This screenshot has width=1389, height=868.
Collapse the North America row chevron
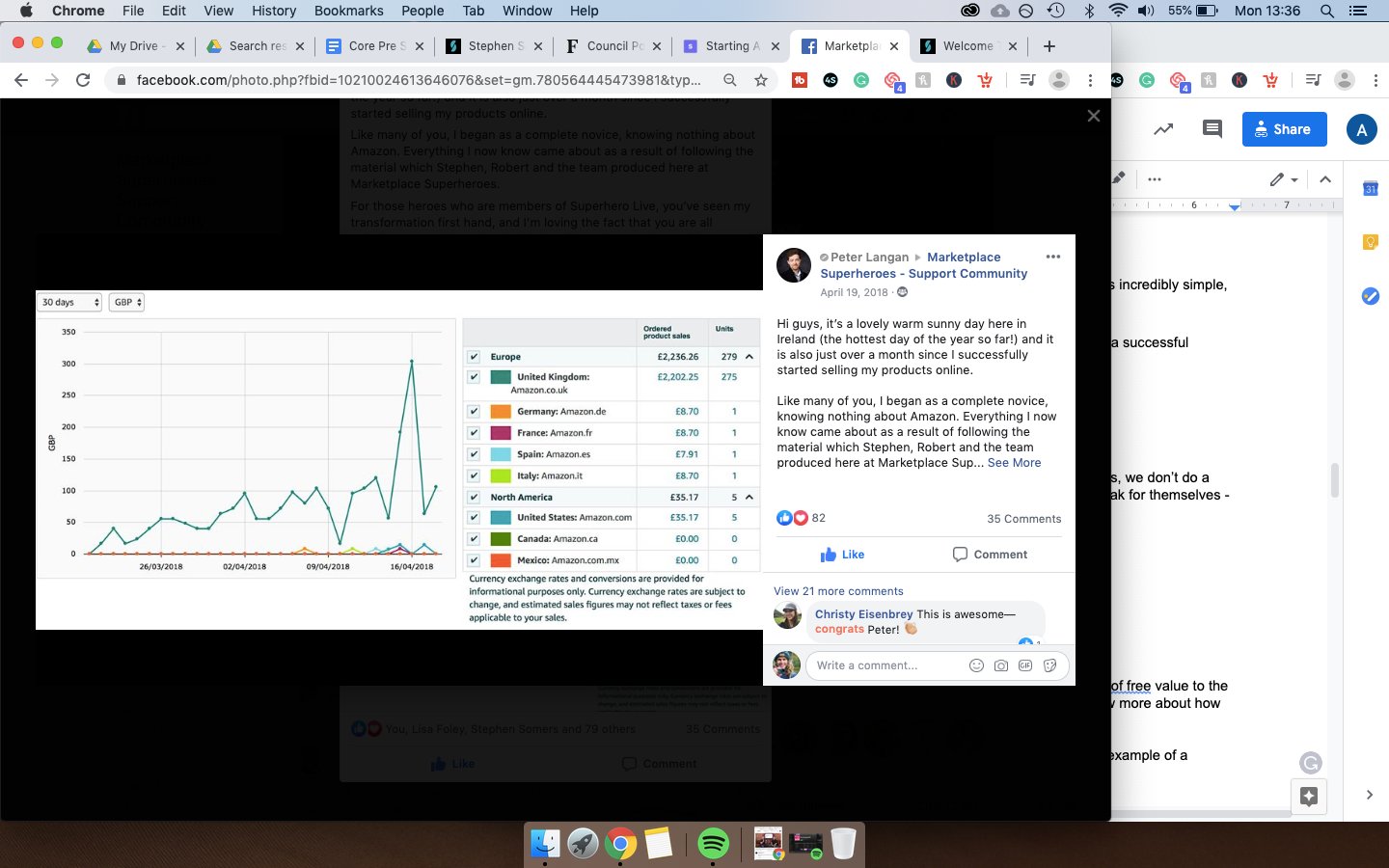(x=749, y=498)
